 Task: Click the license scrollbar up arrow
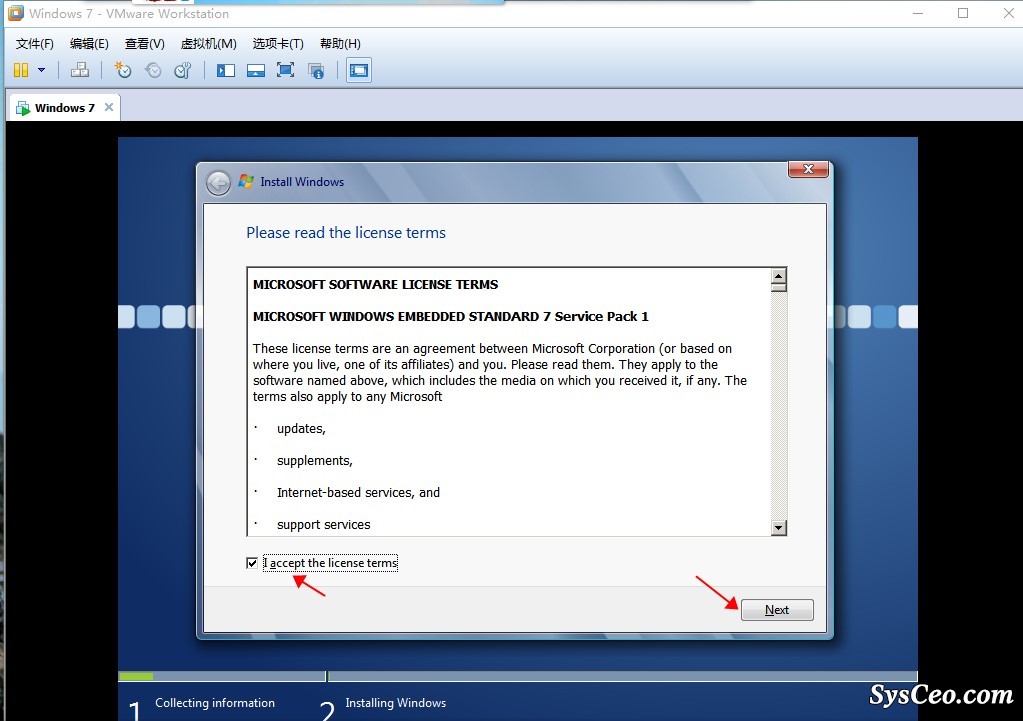point(778,277)
